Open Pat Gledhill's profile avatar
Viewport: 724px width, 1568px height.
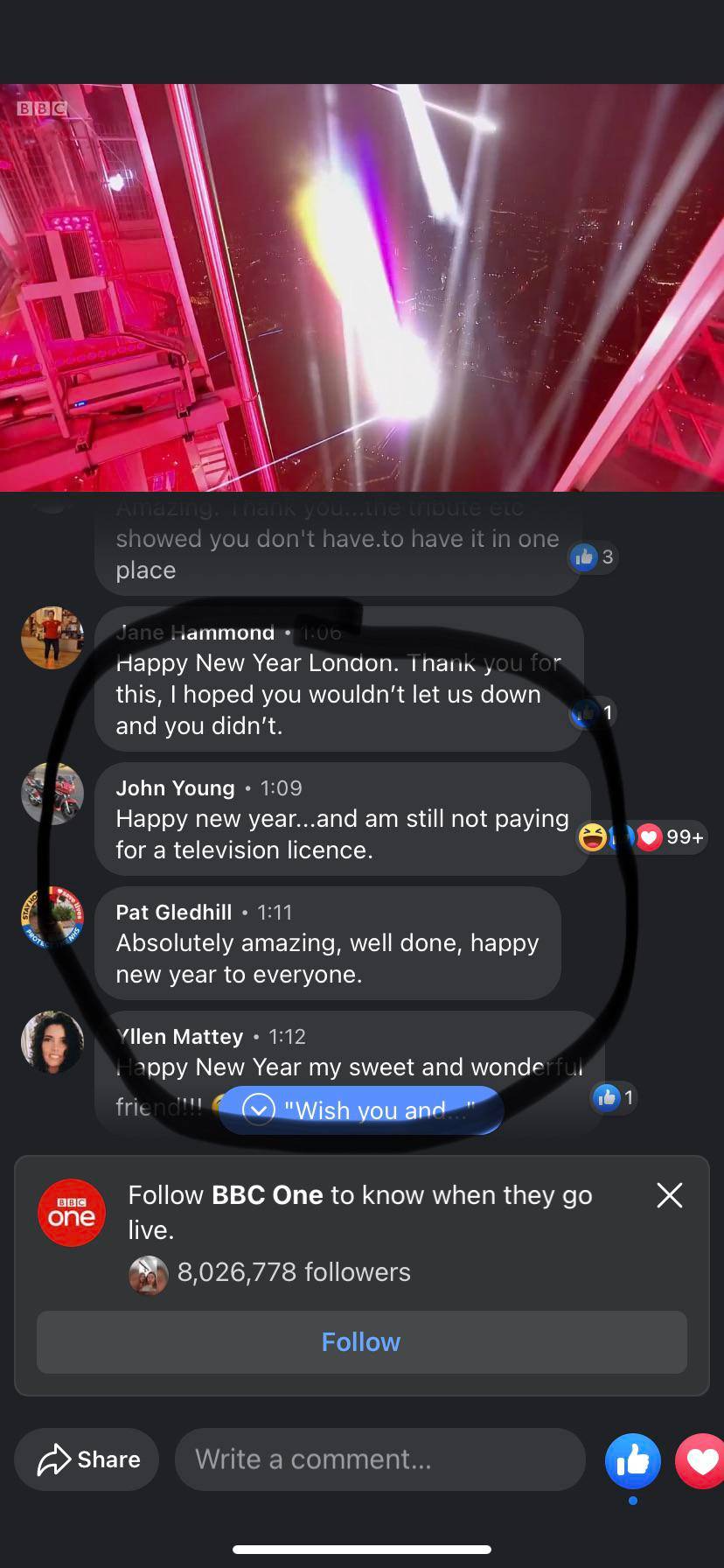(52, 917)
